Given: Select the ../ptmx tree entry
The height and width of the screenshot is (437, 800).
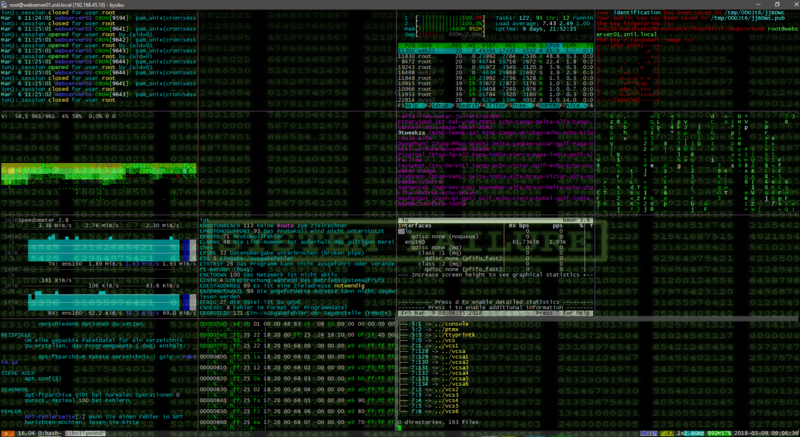Looking at the screenshot, I should point(448,331).
